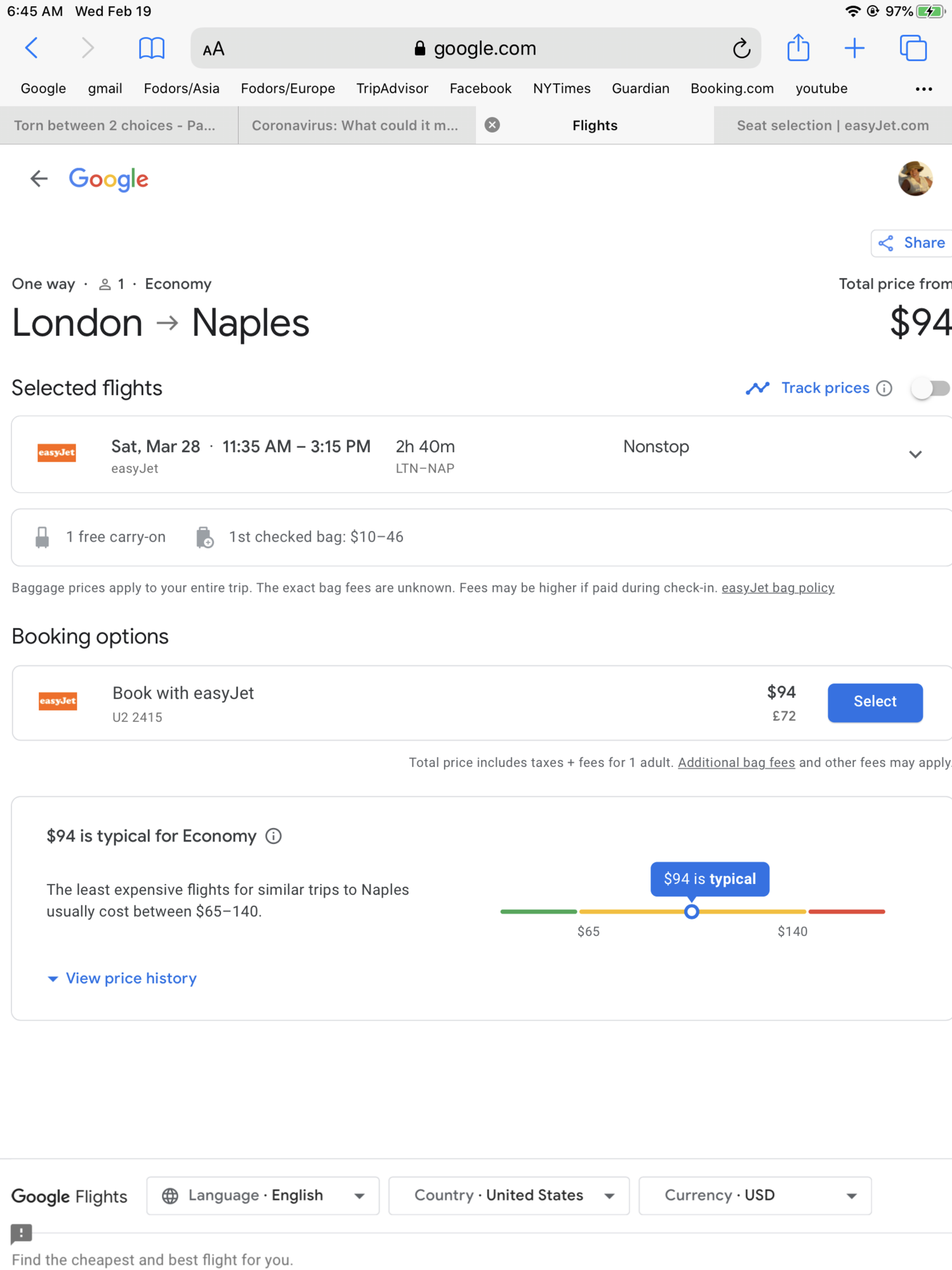Open the Safari share sheet icon
The width and height of the screenshot is (952, 1270).
(798, 48)
